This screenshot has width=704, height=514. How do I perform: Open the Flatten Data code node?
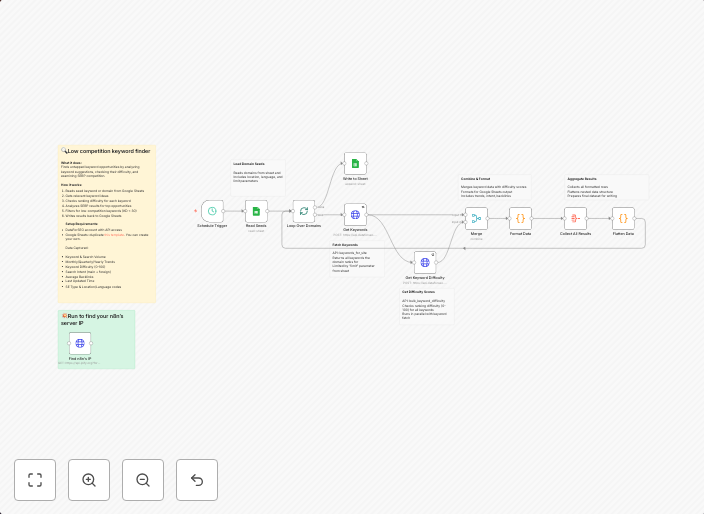coord(623,218)
